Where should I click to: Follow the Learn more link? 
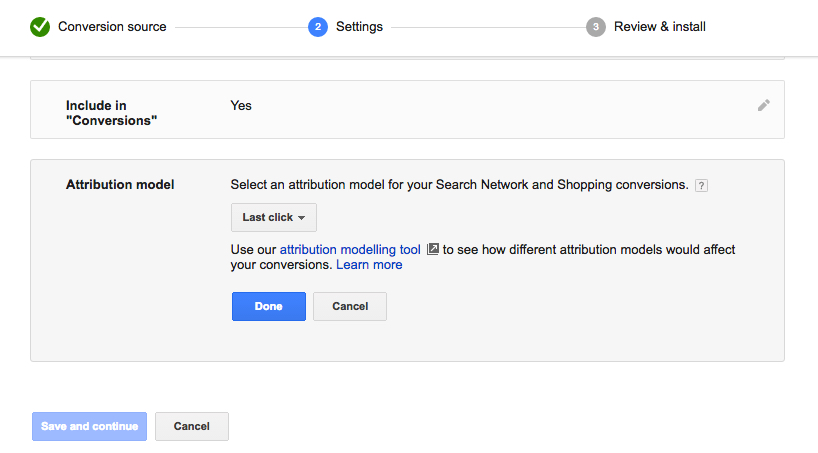(x=369, y=265)
